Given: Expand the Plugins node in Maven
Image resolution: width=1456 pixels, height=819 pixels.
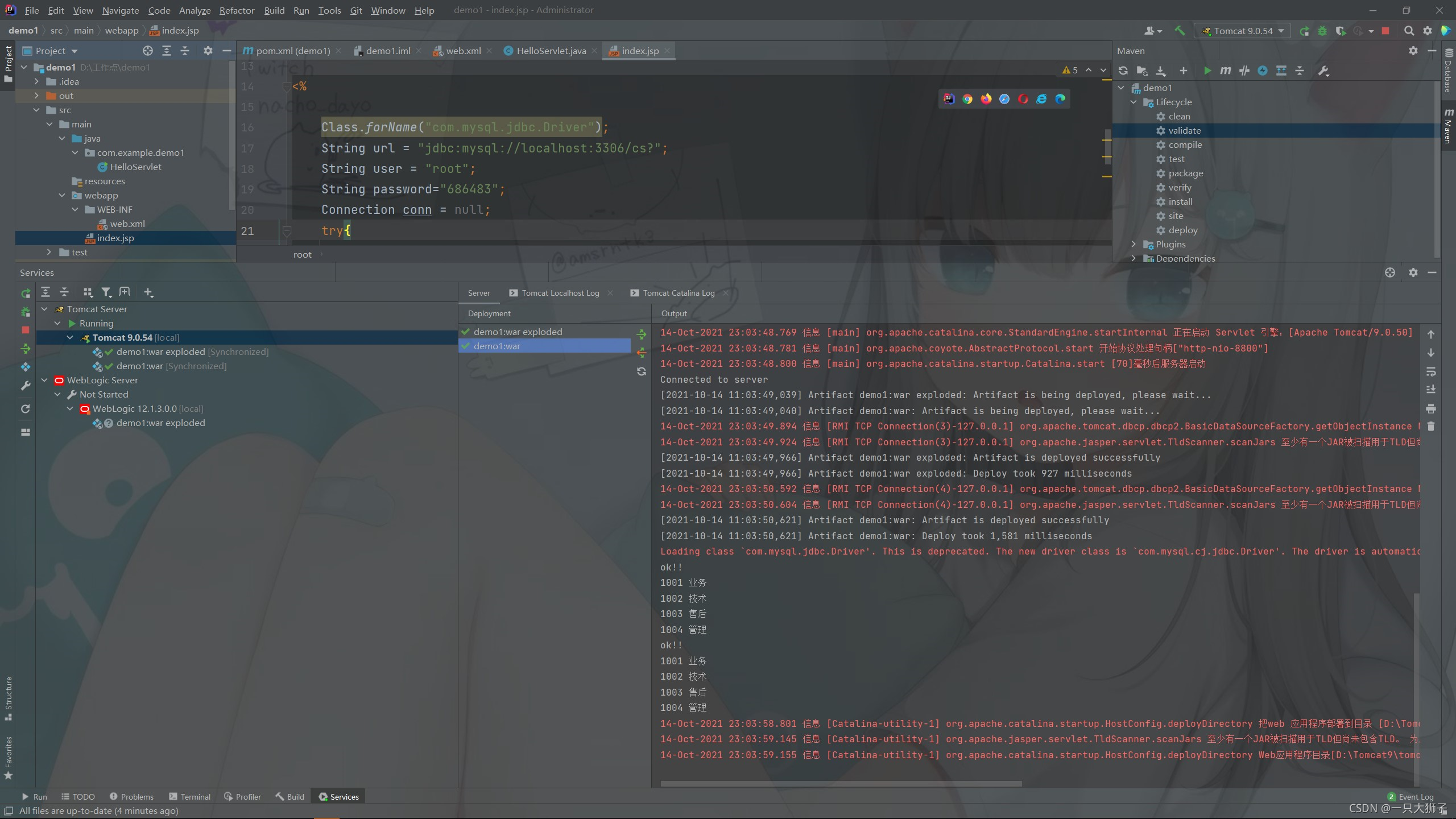Looking at the screenshot, I should (x=1134, y=244).
